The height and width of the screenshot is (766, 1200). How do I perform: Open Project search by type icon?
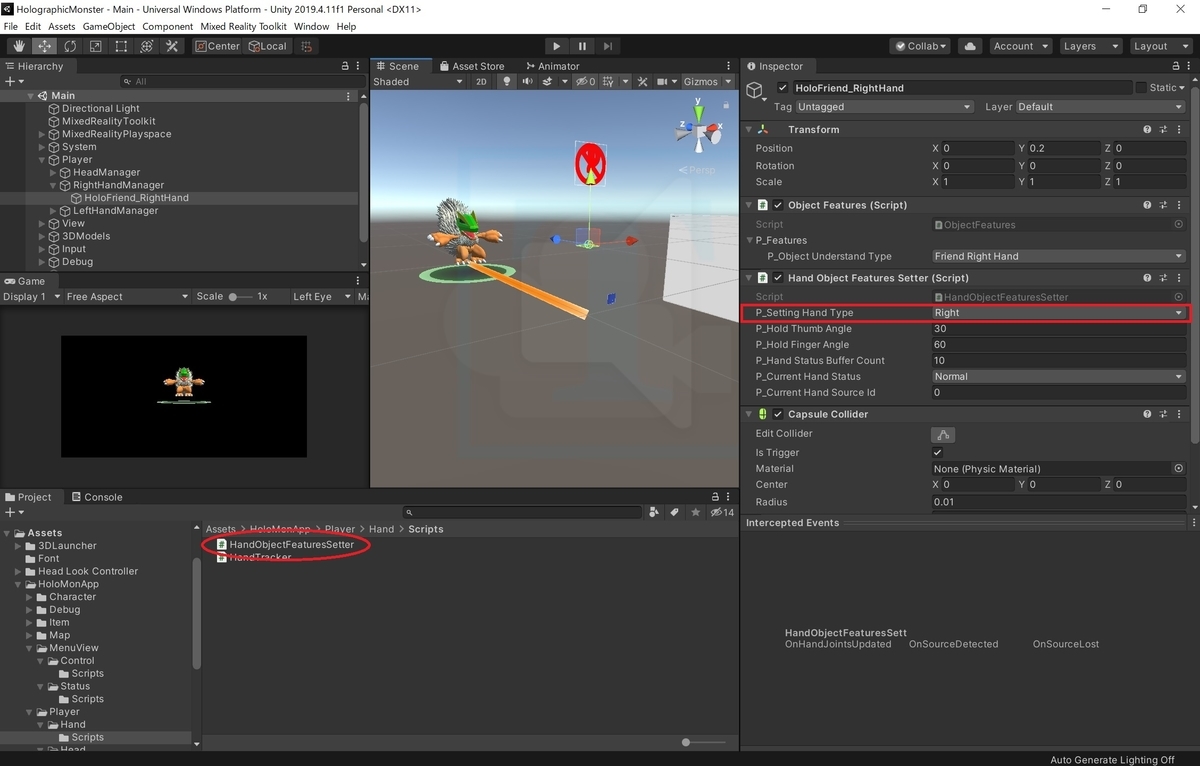click(654, 512)
